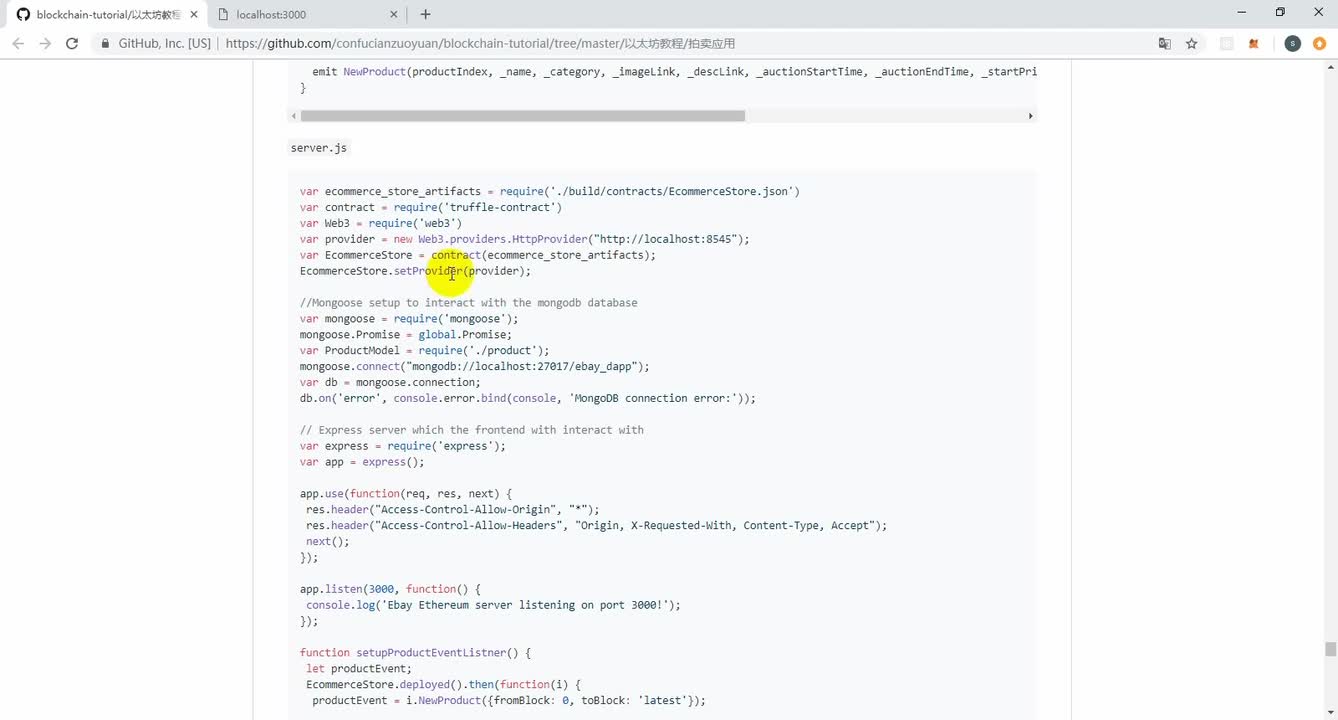Bookmark this page with the star
Viewport: 1338px width, 720px height.
pos(1192,44)
